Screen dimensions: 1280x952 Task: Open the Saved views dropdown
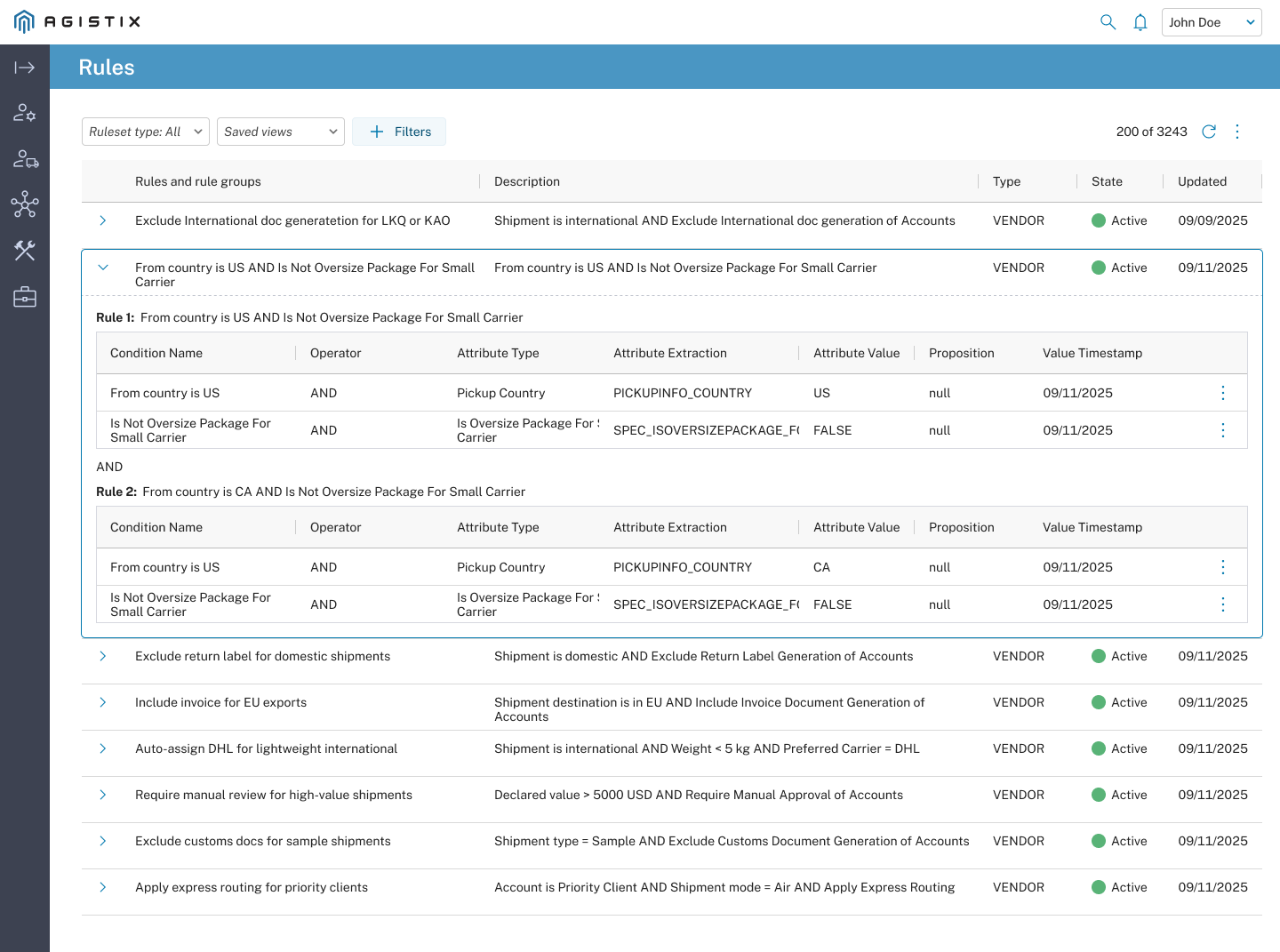pyautogui.click(x=281, y=132)
